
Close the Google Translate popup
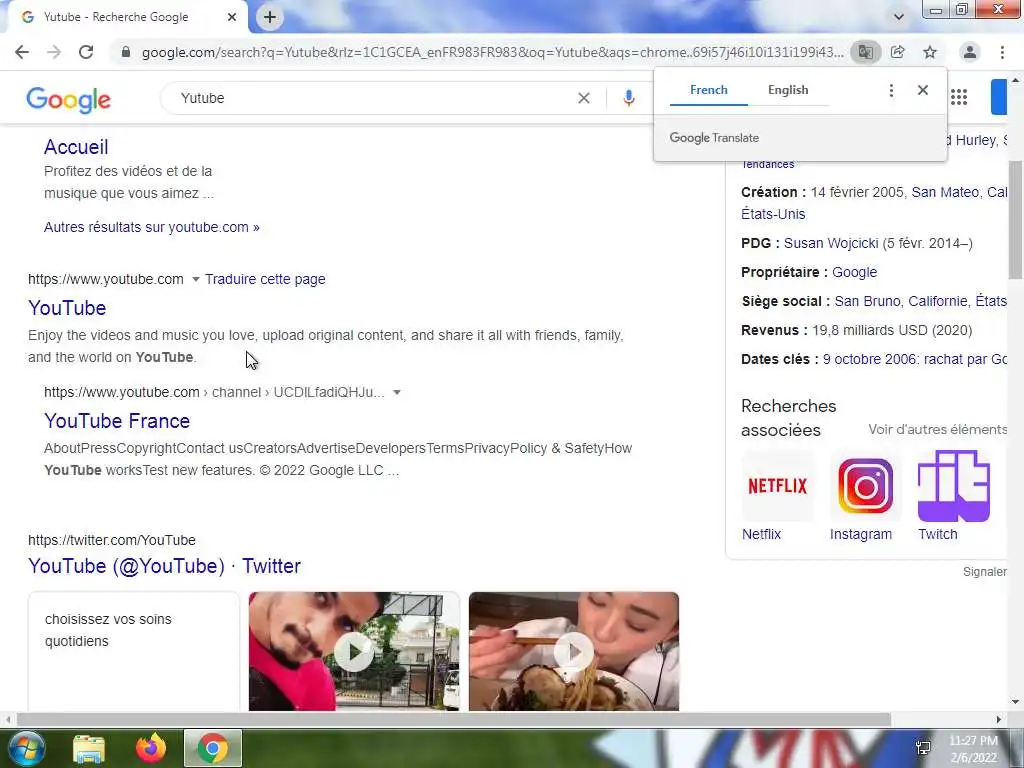[x=923, y=90]
